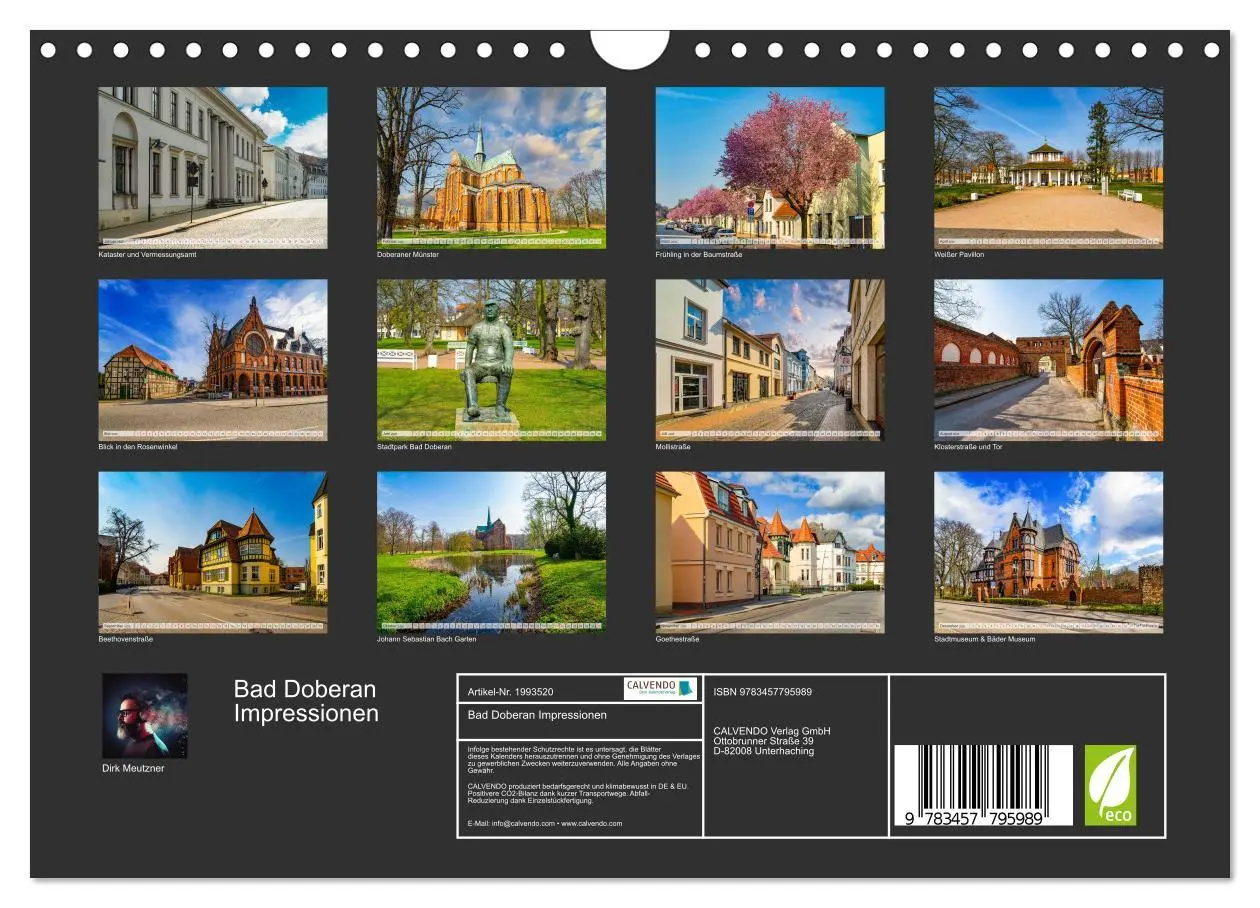Click the caption 'Kataster und Vermessungsamt'
Screen dimensions: 1260x908
pos(147,255)
